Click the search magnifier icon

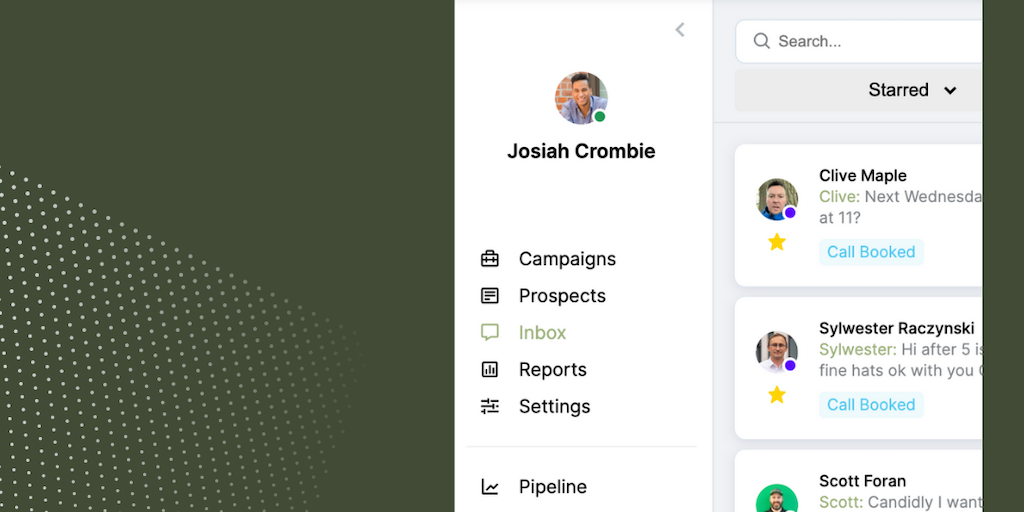[762, 41]
